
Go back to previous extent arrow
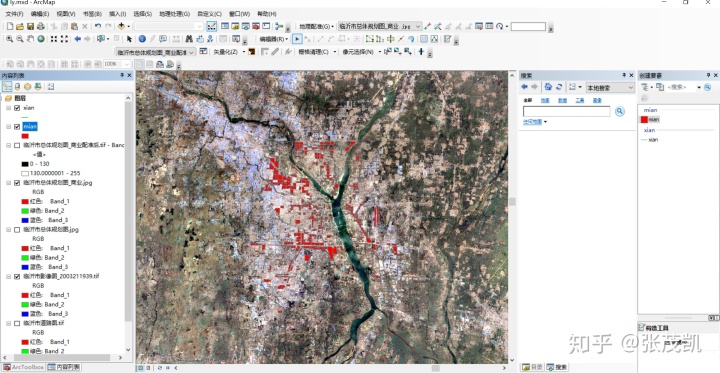click(x=78, y=39)
